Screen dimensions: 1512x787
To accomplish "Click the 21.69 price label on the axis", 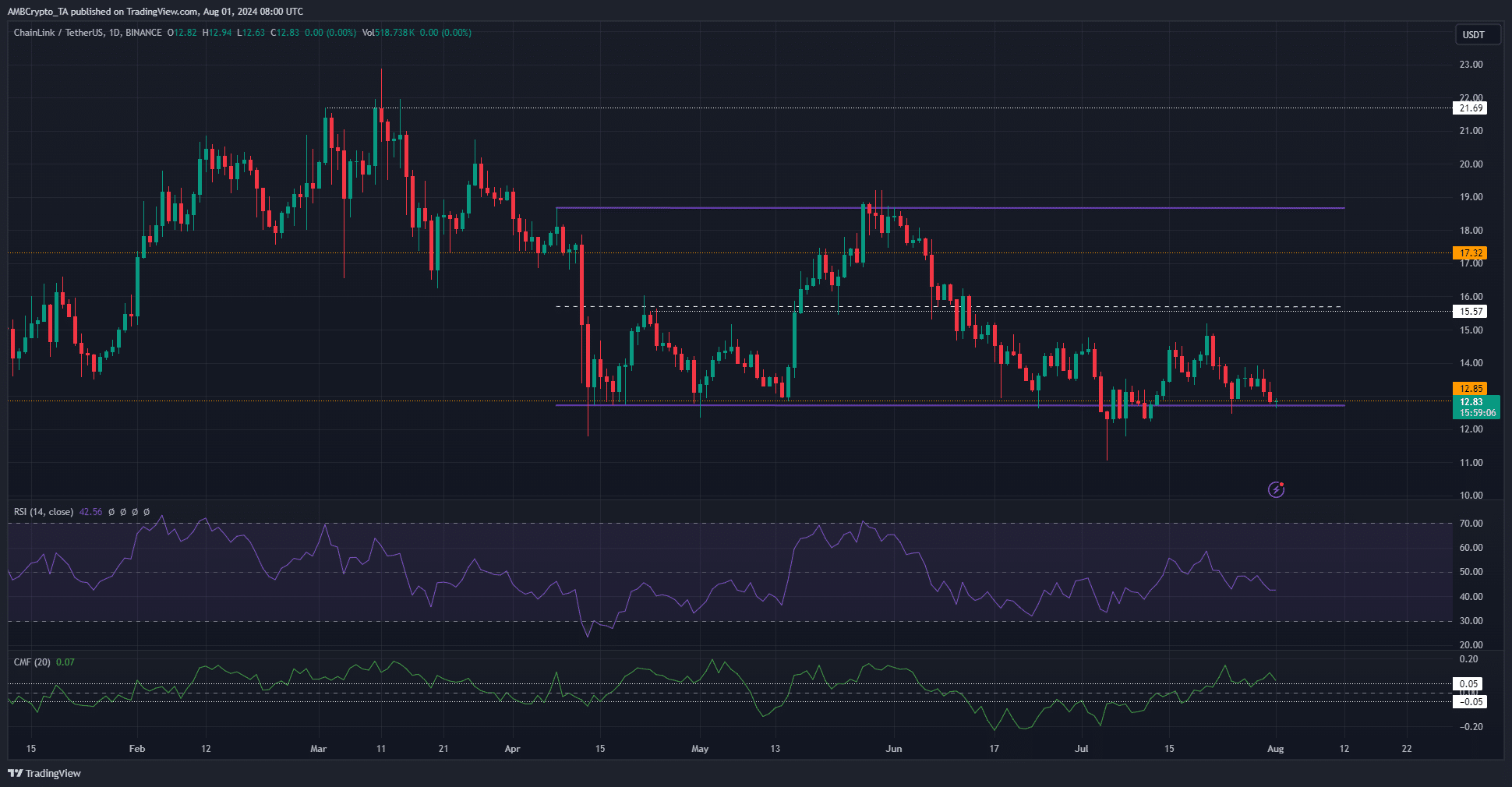I will tap(1471, 108).
